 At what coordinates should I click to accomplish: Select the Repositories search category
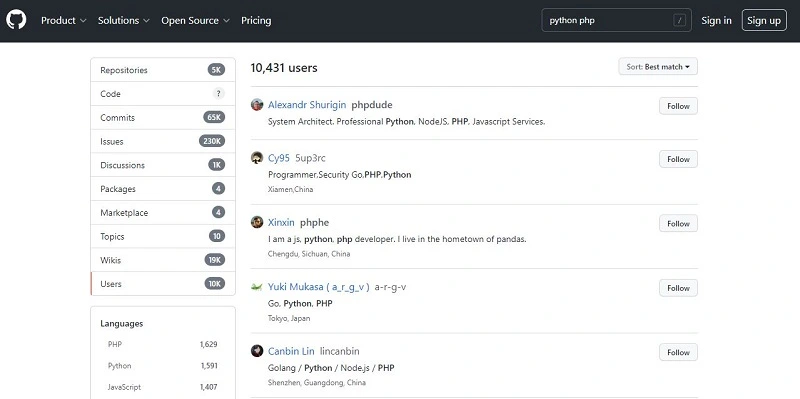coord(163,70)
